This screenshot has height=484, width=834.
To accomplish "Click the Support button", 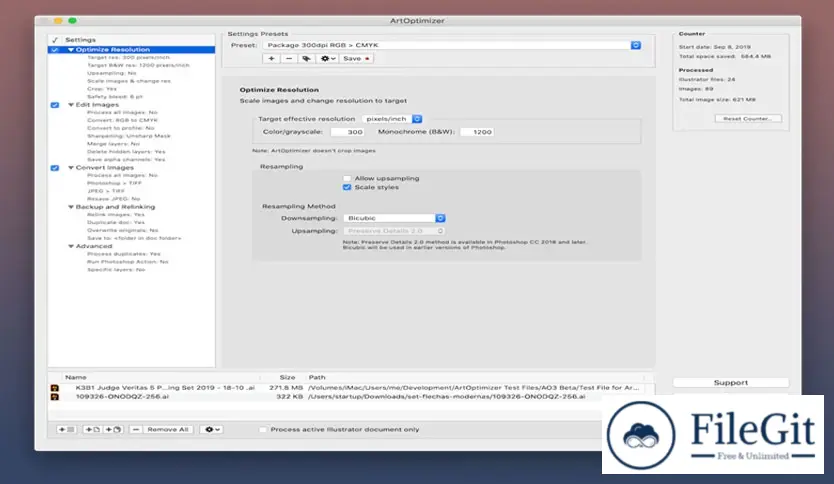I will click(x=731, y=382).
